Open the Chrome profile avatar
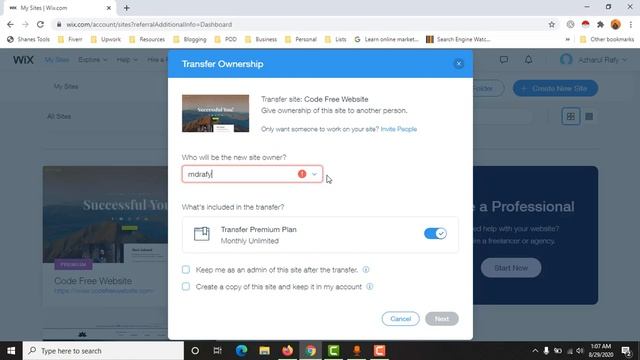 616,24
